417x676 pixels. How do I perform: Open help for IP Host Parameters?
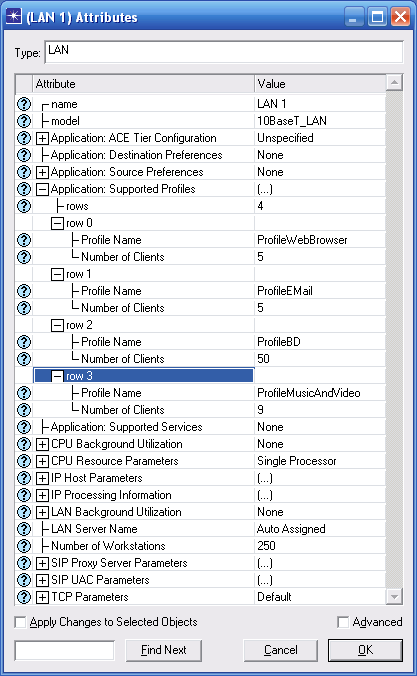[24, 478]
